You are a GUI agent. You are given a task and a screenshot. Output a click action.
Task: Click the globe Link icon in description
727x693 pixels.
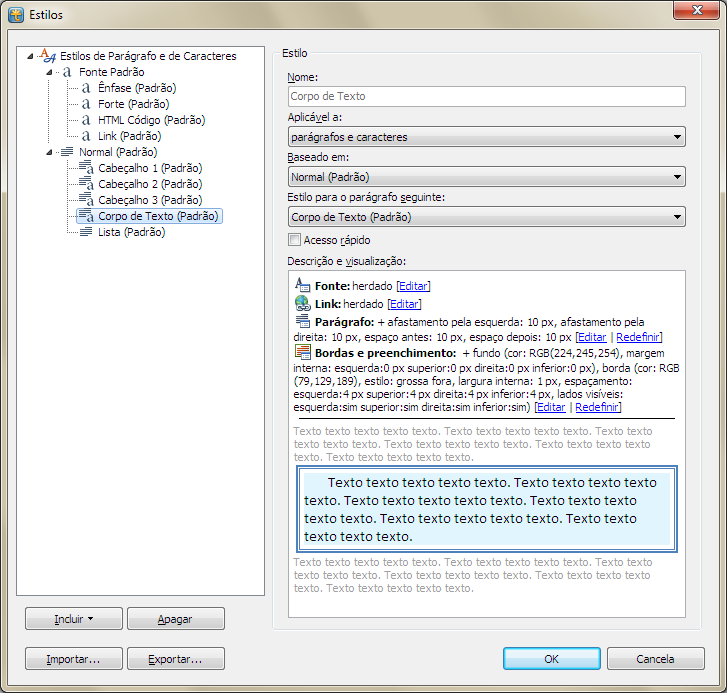tap(303, 303)
